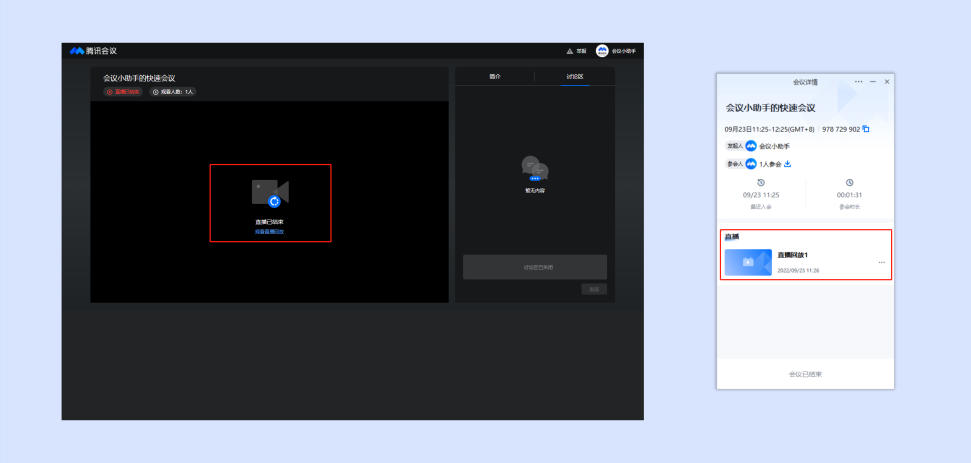Click the chat bubbles empty-state icon
971x463 pixels.
tap(535, 168)
